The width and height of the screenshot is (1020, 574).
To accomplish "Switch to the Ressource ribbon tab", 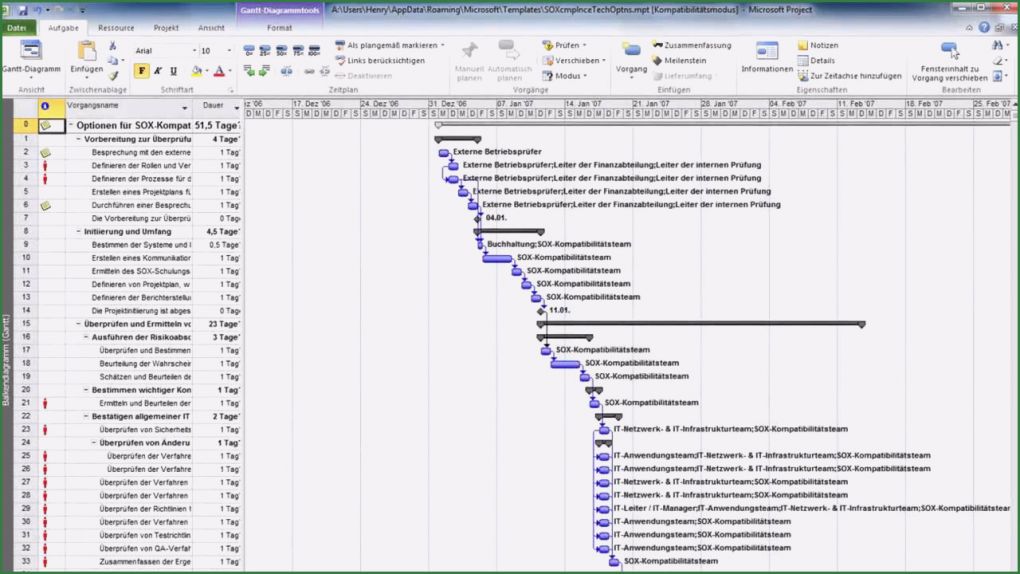I will point(116,28).
